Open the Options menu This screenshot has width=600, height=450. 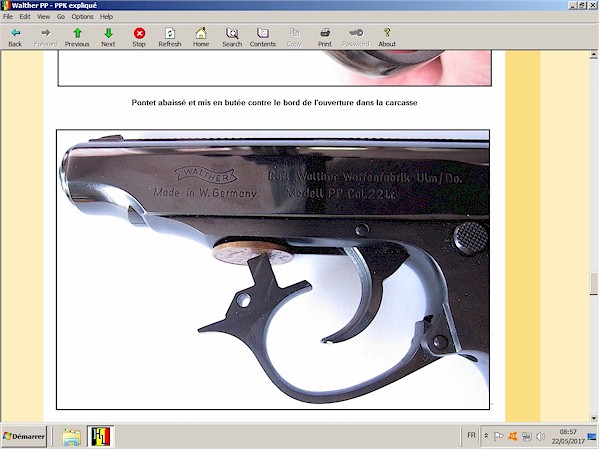click(82, 17)
